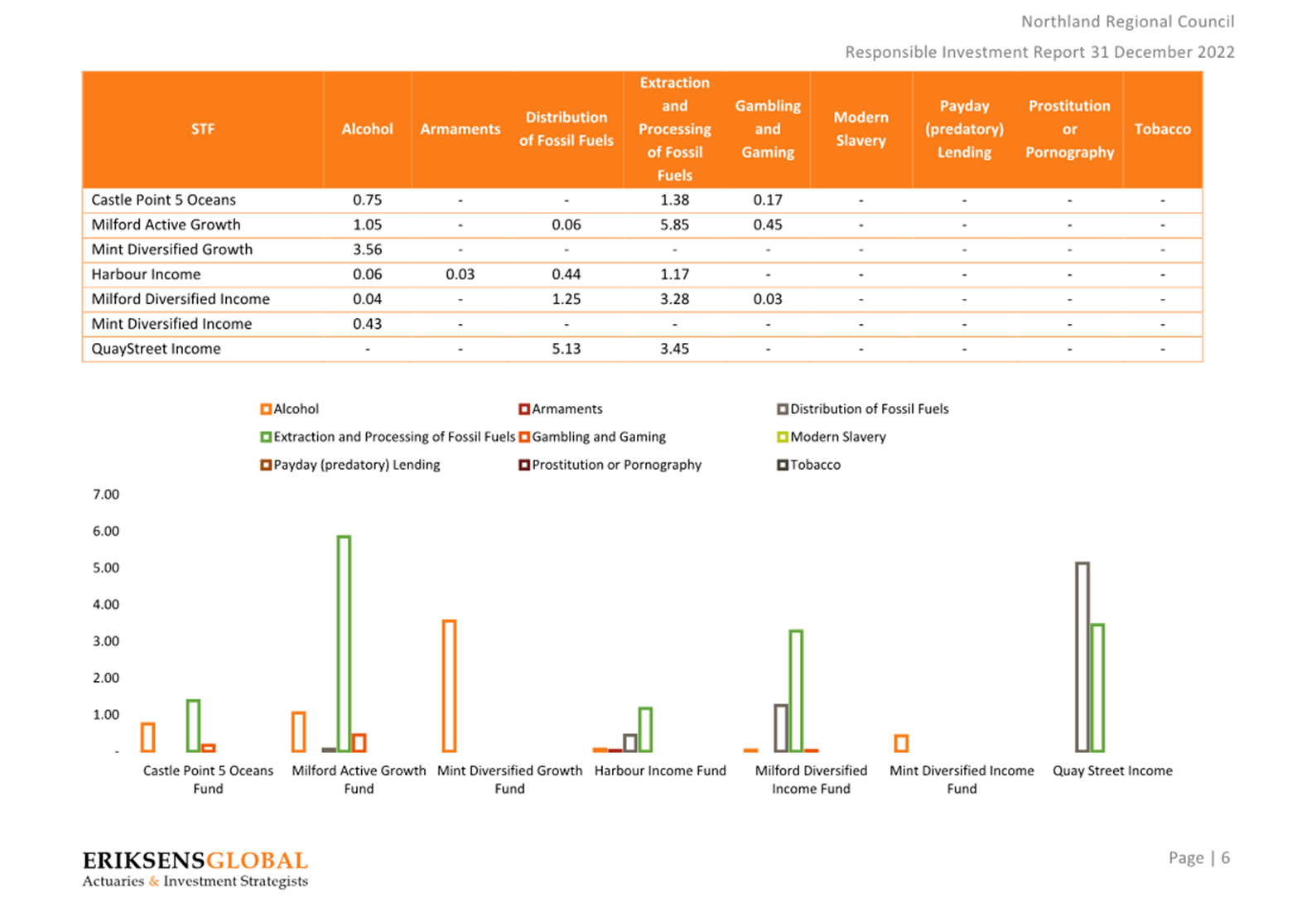
Task: Click the 1.38 value in Castle Point row
Action: coord(675,200)
